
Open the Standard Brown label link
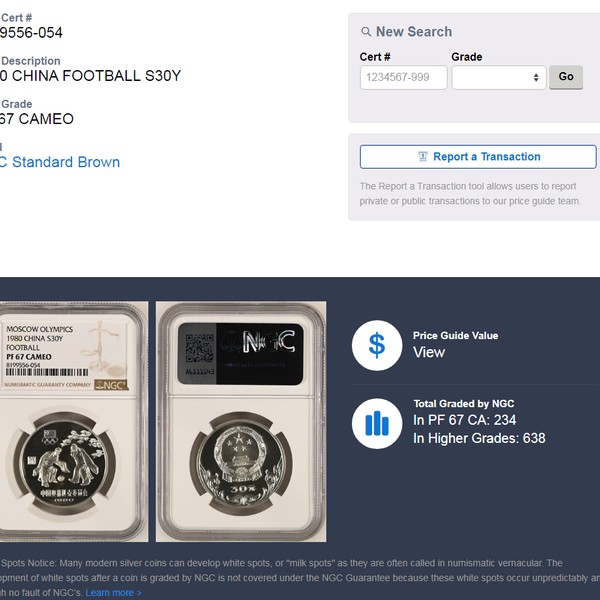coord(60,162)
